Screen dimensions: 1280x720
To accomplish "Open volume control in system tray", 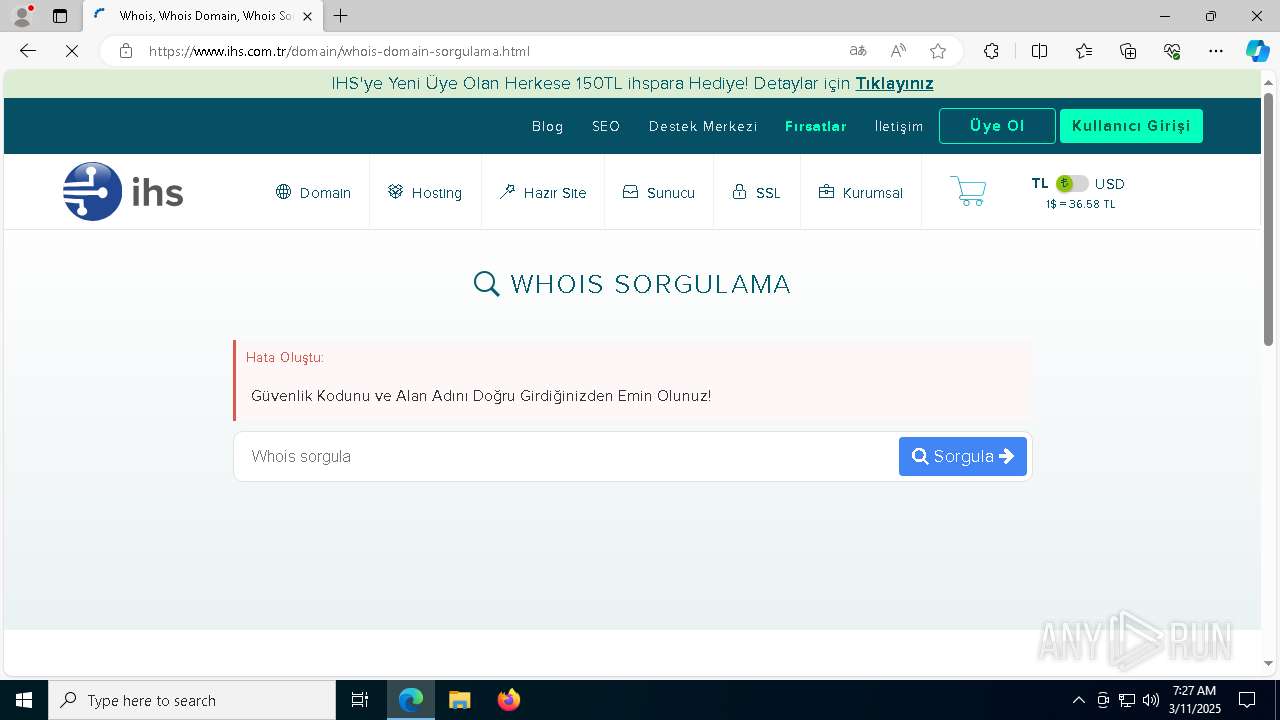I will (1151, 700).
